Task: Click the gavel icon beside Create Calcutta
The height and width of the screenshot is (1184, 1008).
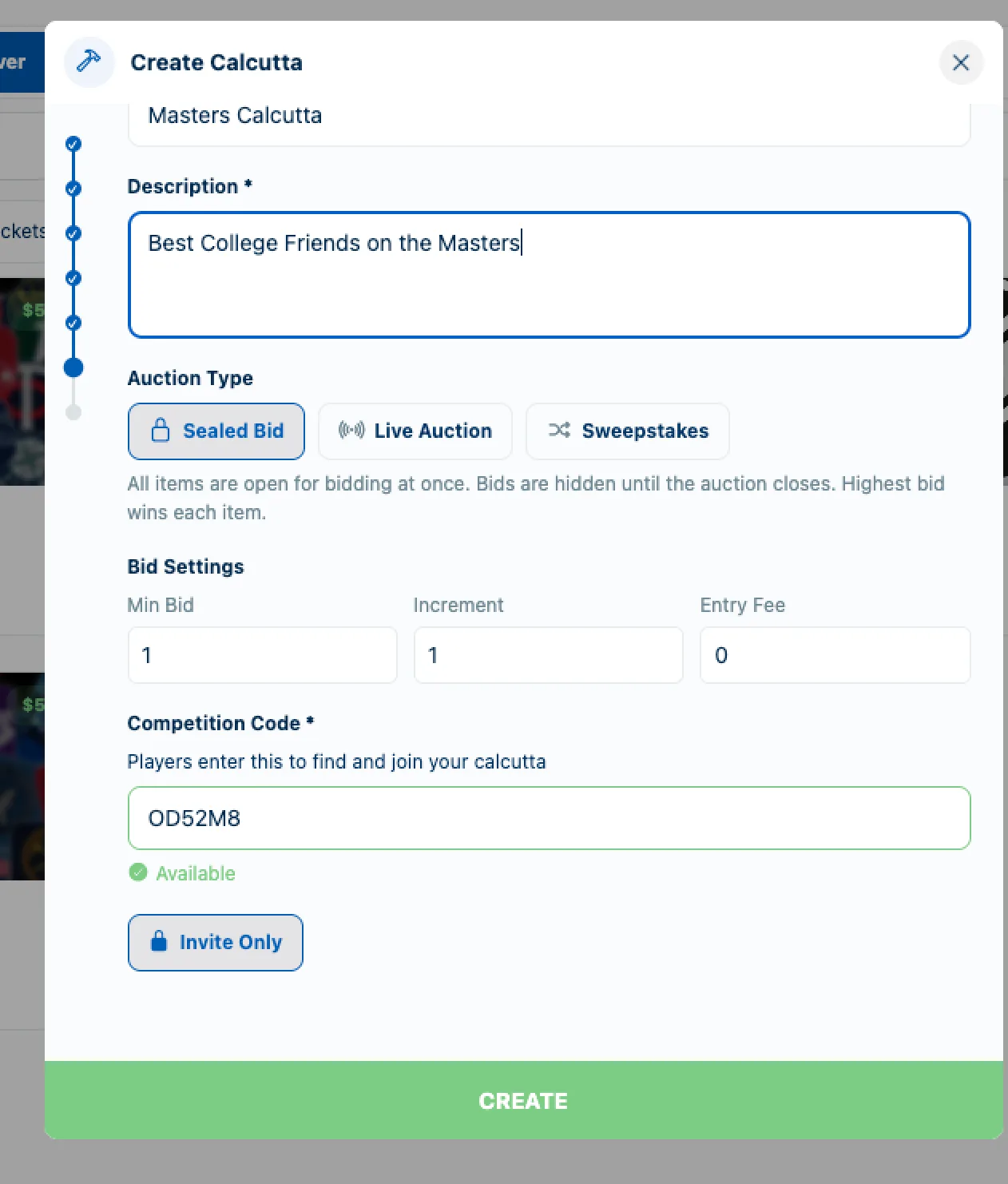Action: point(89,62)
